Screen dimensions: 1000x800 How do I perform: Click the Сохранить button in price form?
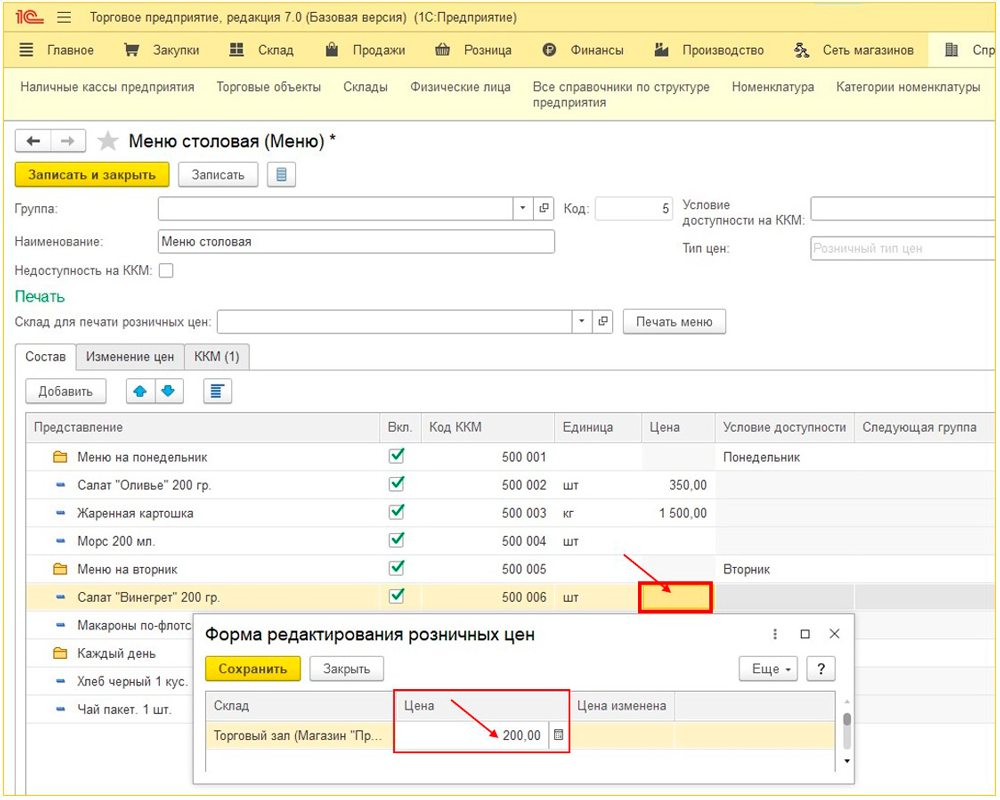(x=253, y=669)
